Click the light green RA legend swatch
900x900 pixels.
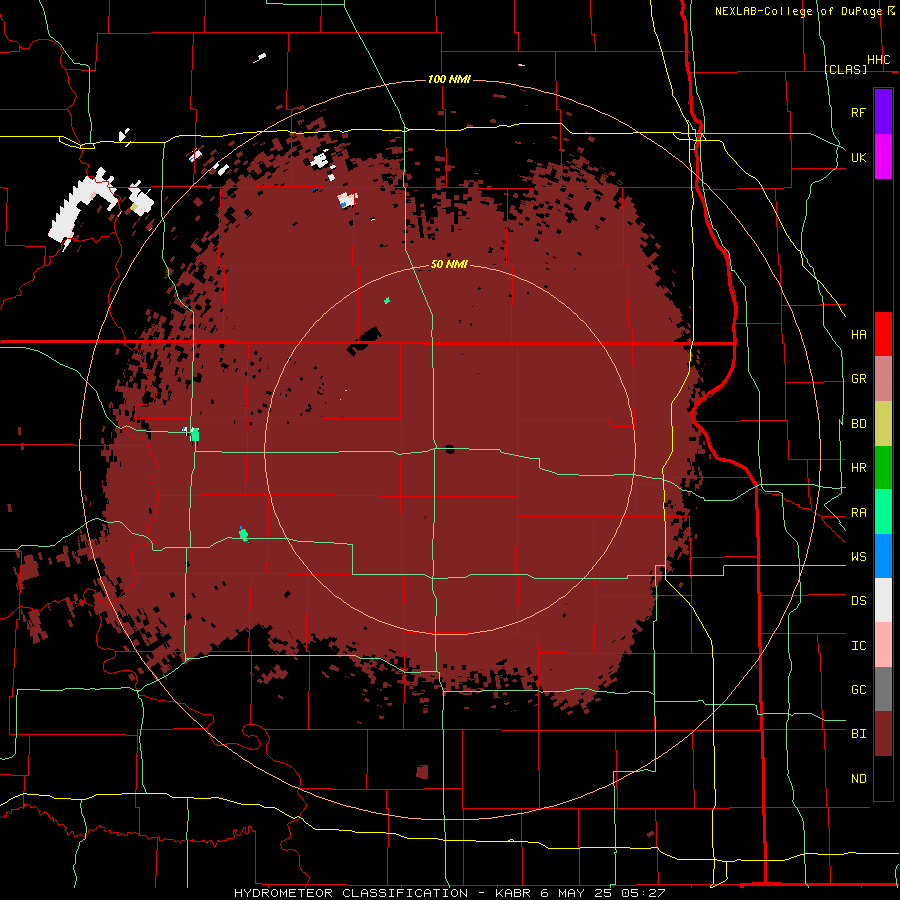pos(883,512)
